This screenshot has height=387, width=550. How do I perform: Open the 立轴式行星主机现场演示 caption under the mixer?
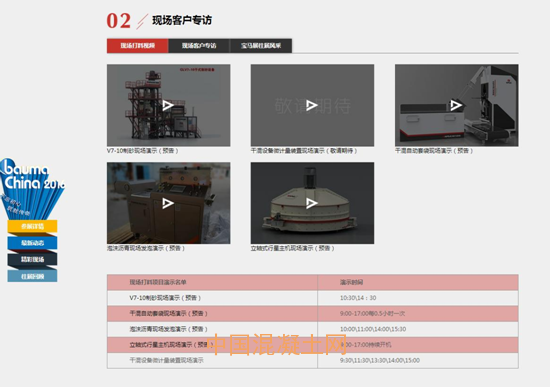(292, 248)
